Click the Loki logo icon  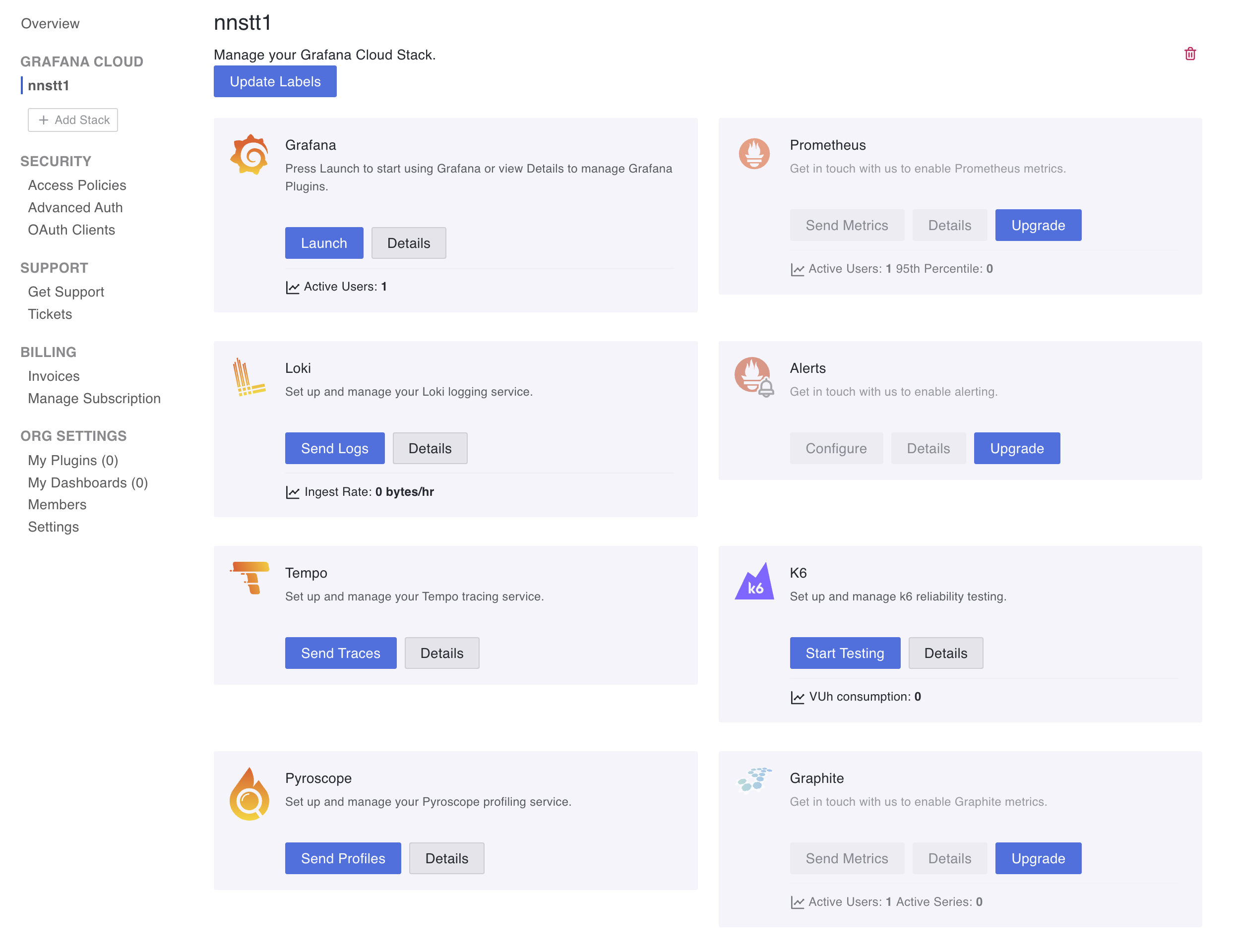click(x=248, y=377)
